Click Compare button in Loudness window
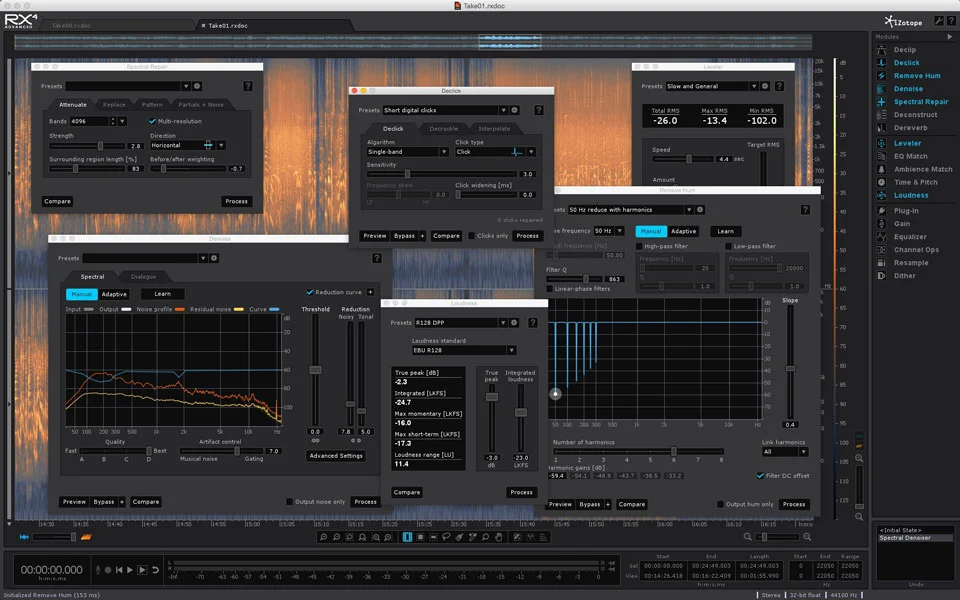Viewport: 960px width, 600px height. pos(407,492)
